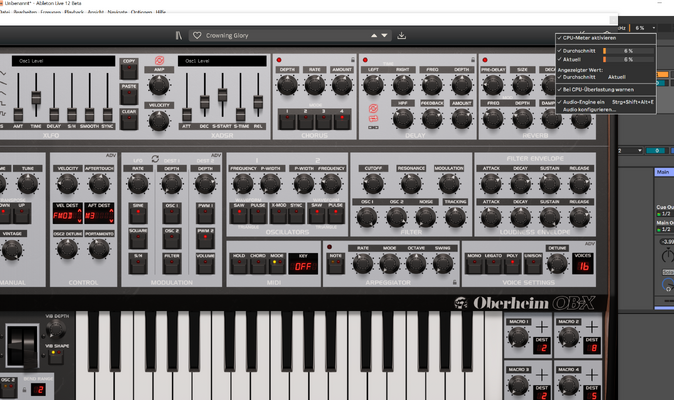Toggle the Chorus power LED on

pos(279,60)
